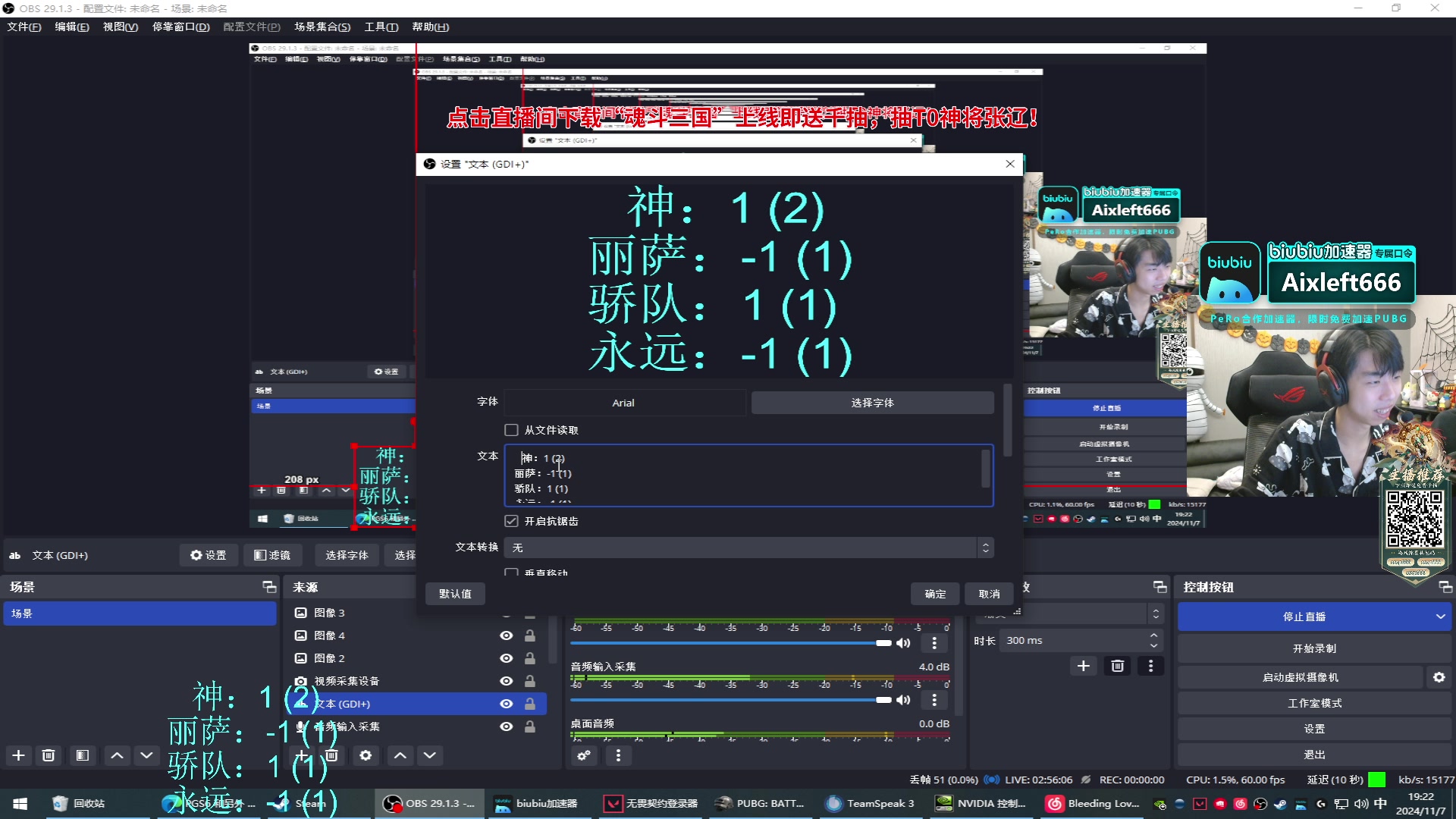Delete the transition with trash icon

tap(1118, 666)
